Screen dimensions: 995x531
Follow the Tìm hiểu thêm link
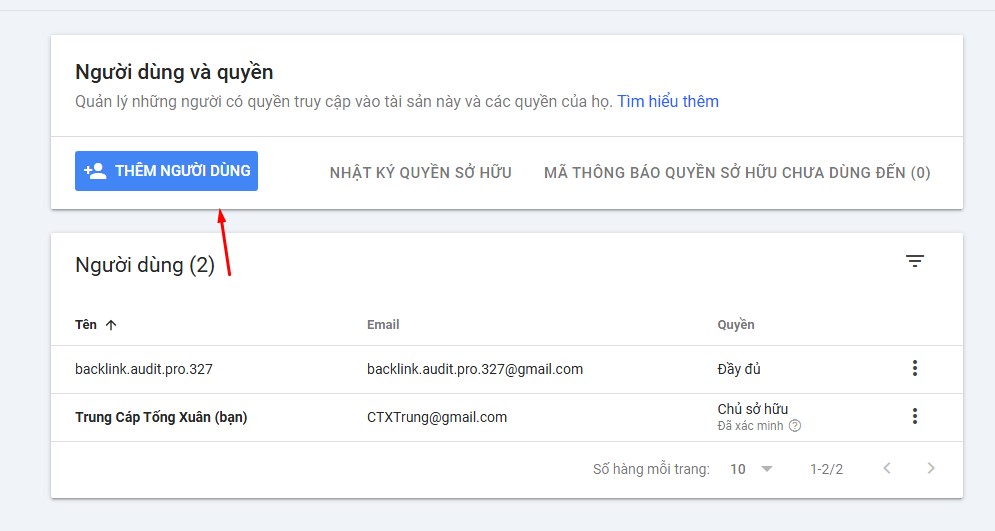[667, 101]
